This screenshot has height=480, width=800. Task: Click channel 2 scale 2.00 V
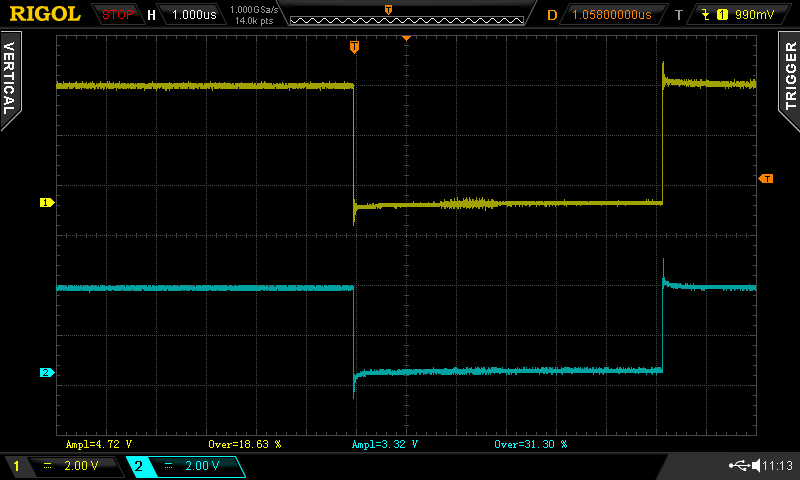point(202,466)
